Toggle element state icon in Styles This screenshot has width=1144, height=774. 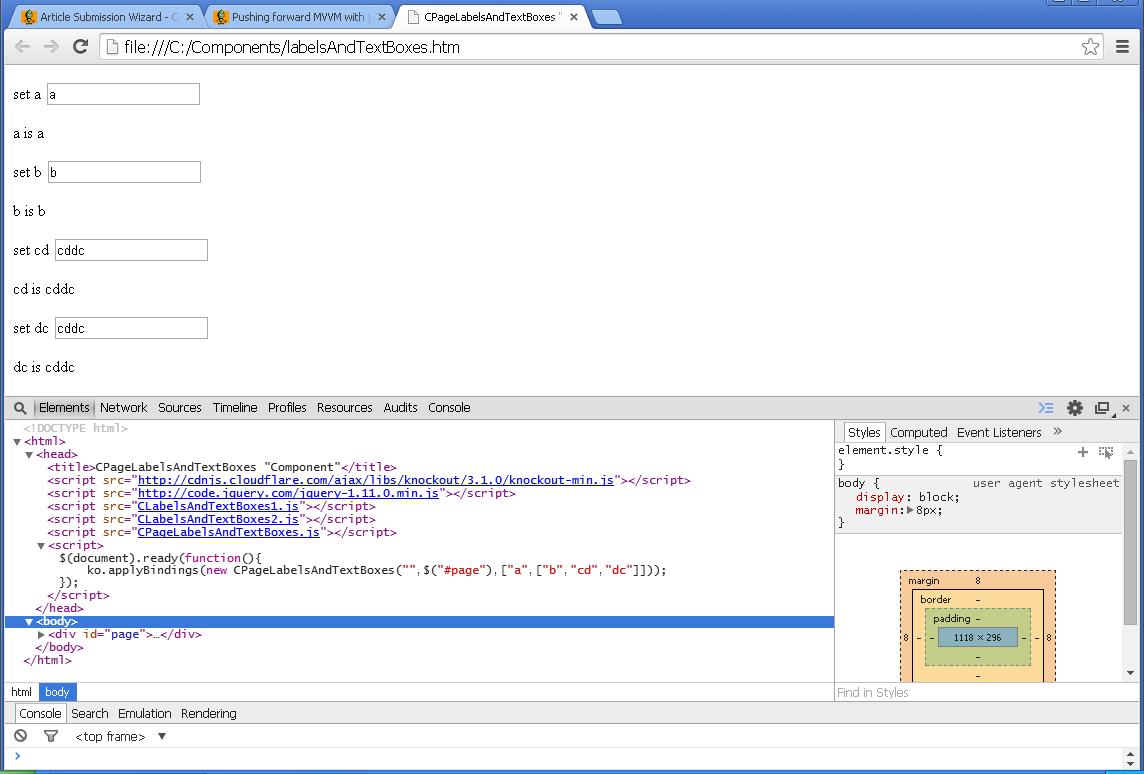click(x=1106, y=452)
